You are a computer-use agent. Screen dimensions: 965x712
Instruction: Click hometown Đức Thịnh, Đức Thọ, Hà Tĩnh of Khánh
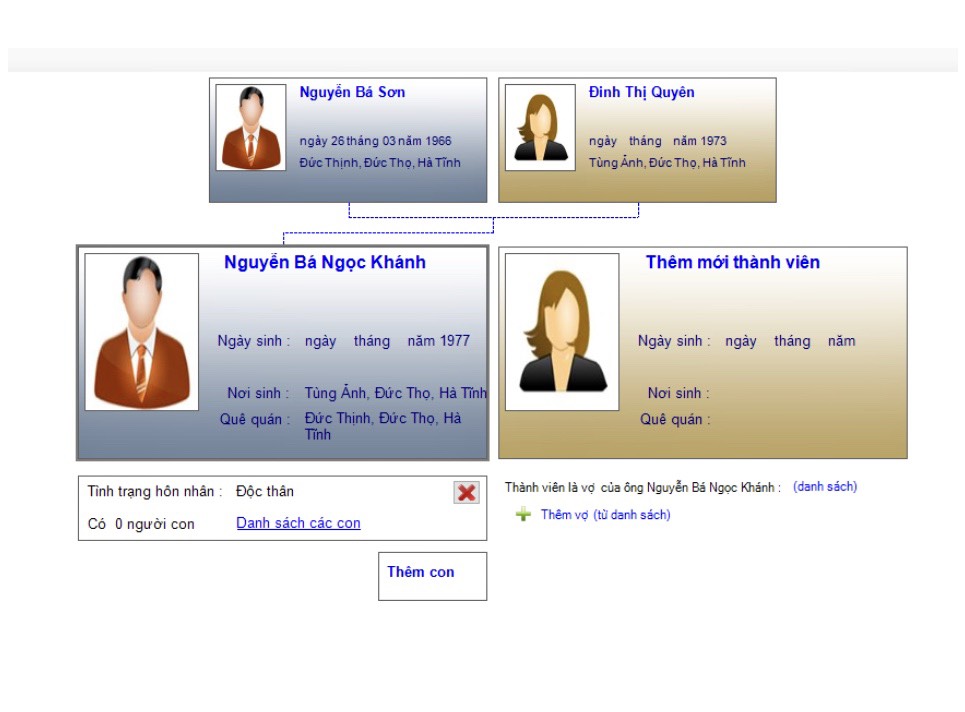click(x=383, y=426)
